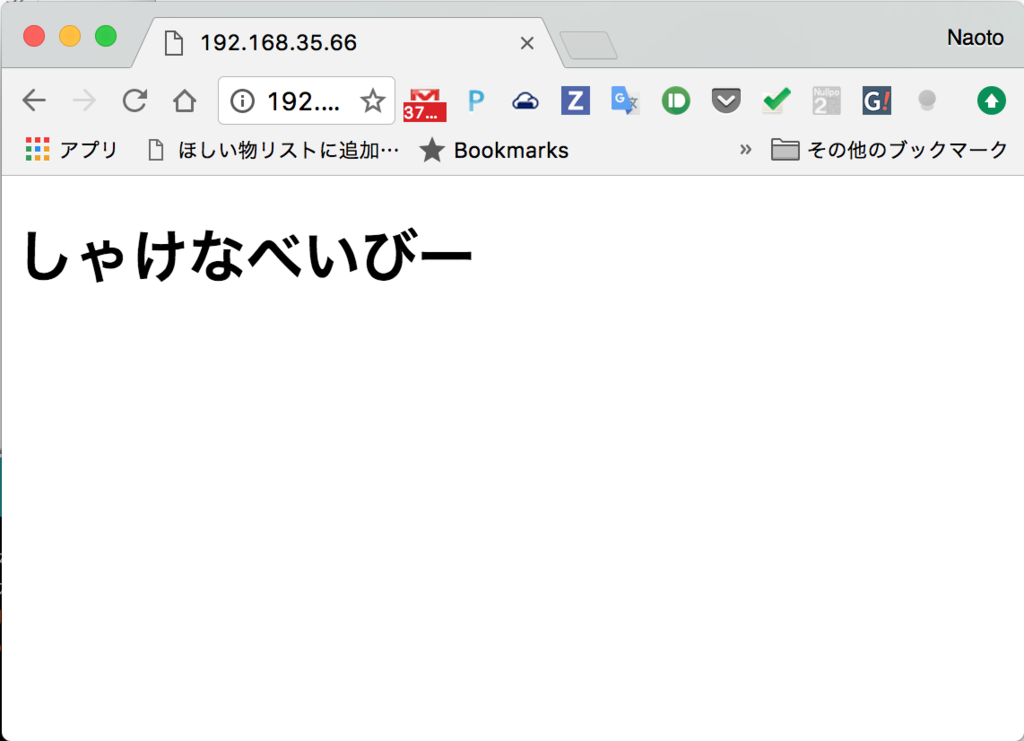Open ほしい物リストに追加 bookmark
The height and width of the screenshot is (741, 1024).
[274, 150]
